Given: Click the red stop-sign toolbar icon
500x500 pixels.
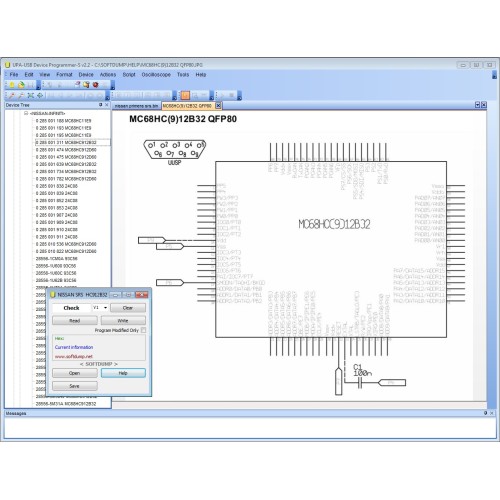Looking at the screenshot, I should coord(96,85).
